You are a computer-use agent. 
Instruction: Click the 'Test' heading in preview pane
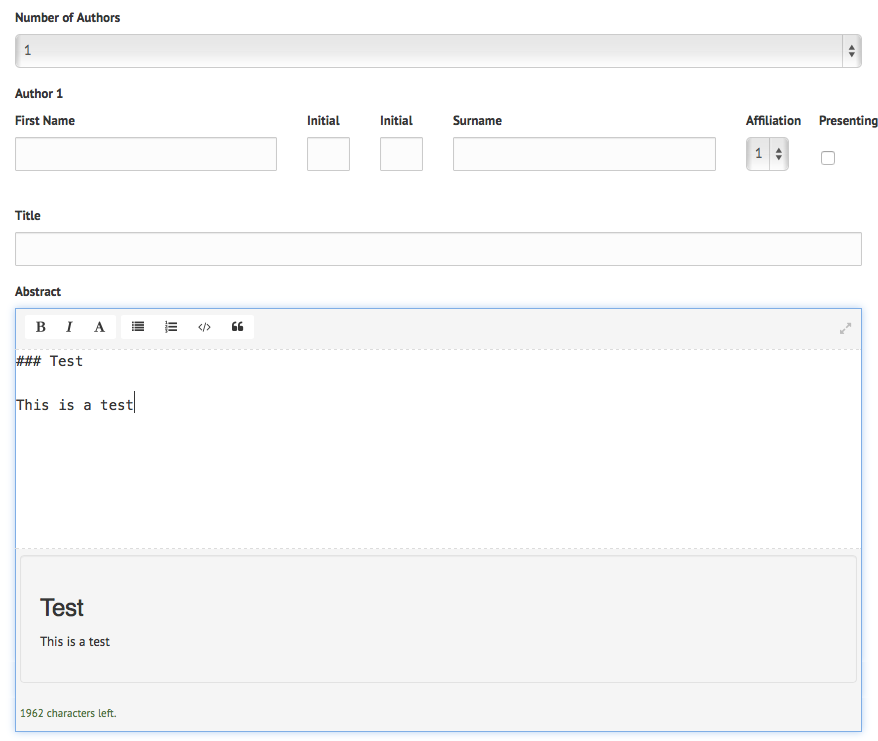point(62,607)
